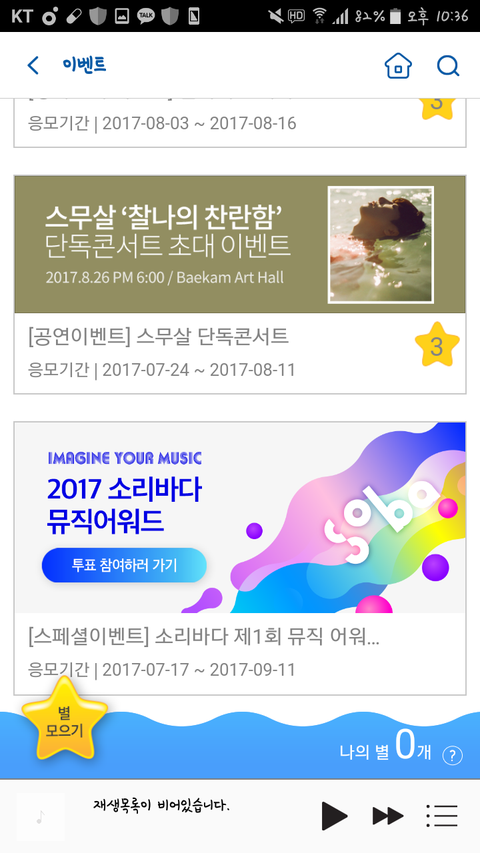Open [스페셜이벤트] 소리바다 제1회 뮤직 어워 link

[x=204, y=636]
